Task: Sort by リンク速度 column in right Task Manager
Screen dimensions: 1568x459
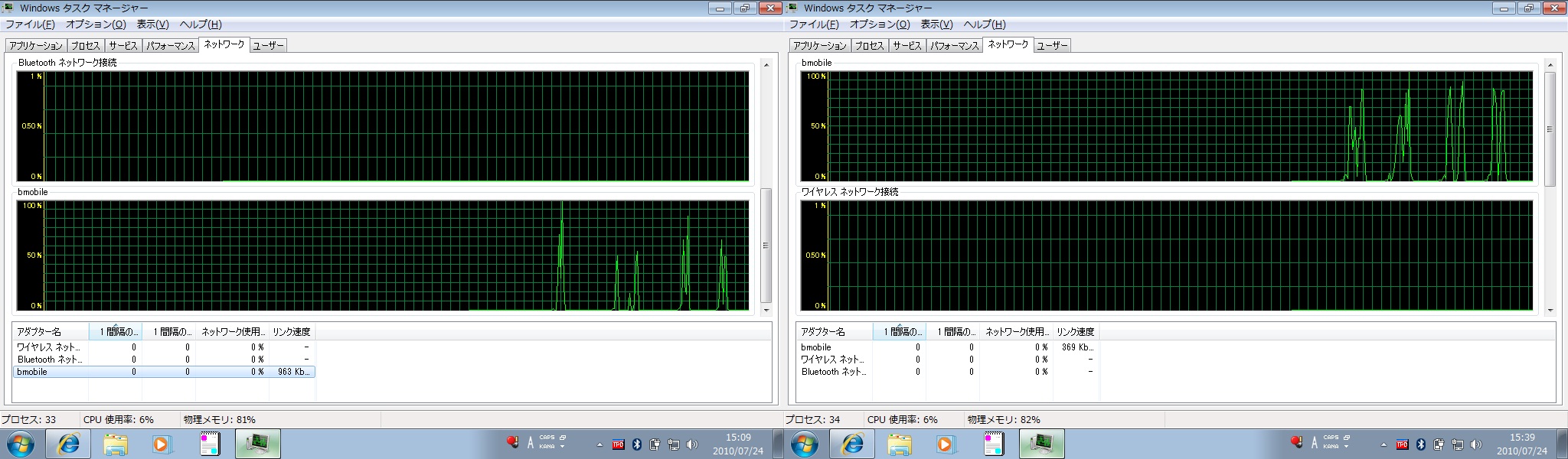Action: (x=1076, y=331)
